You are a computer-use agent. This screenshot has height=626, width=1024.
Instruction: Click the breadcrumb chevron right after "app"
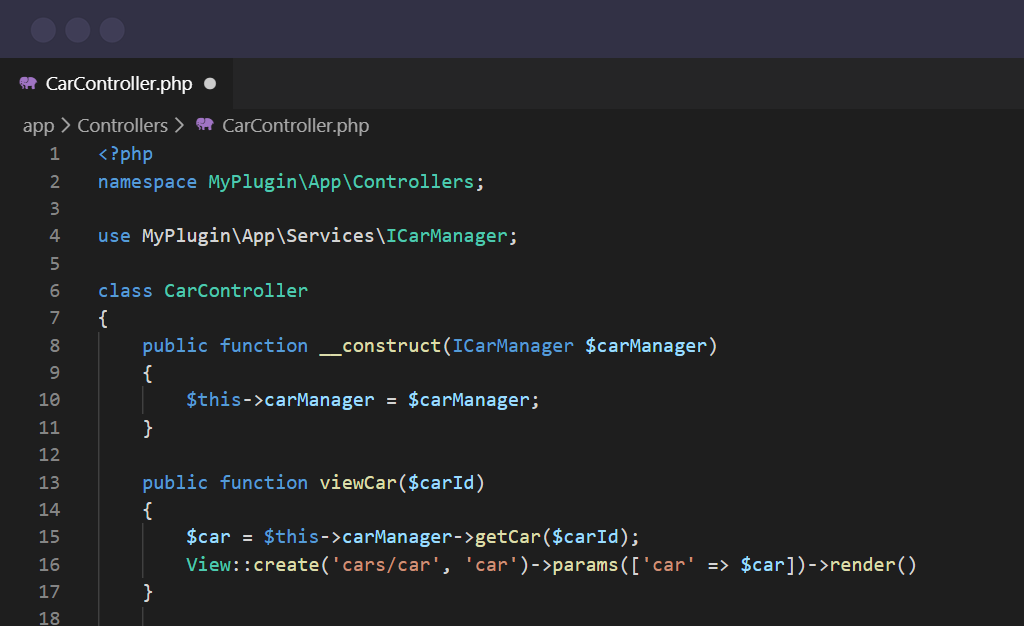65,126
